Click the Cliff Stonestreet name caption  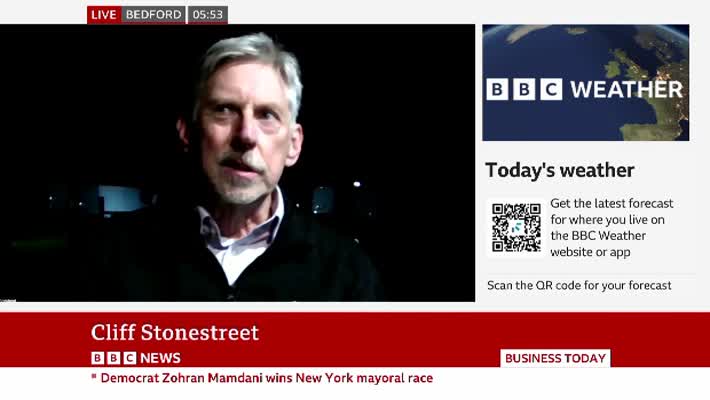175,333
